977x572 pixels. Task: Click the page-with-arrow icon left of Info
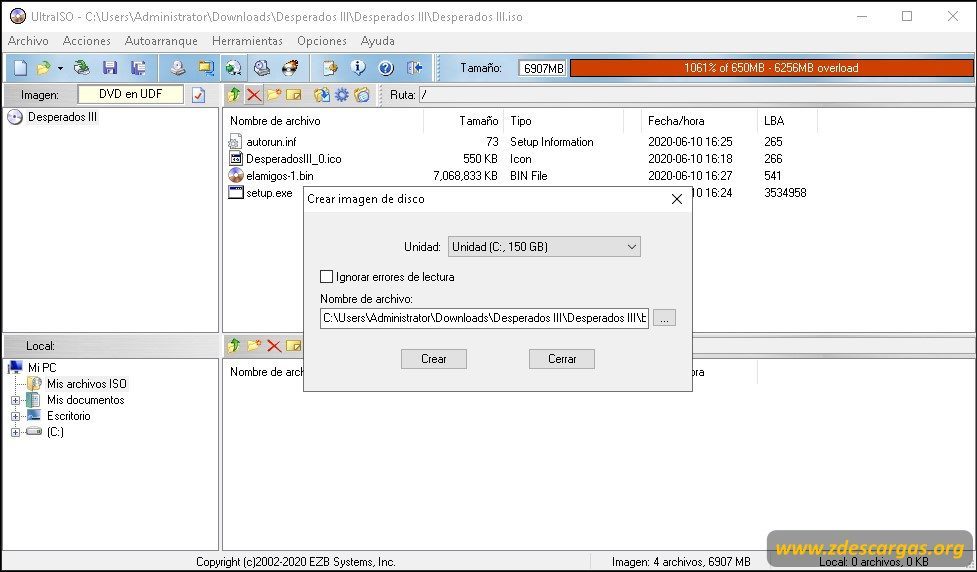click(x=330, y=68)
